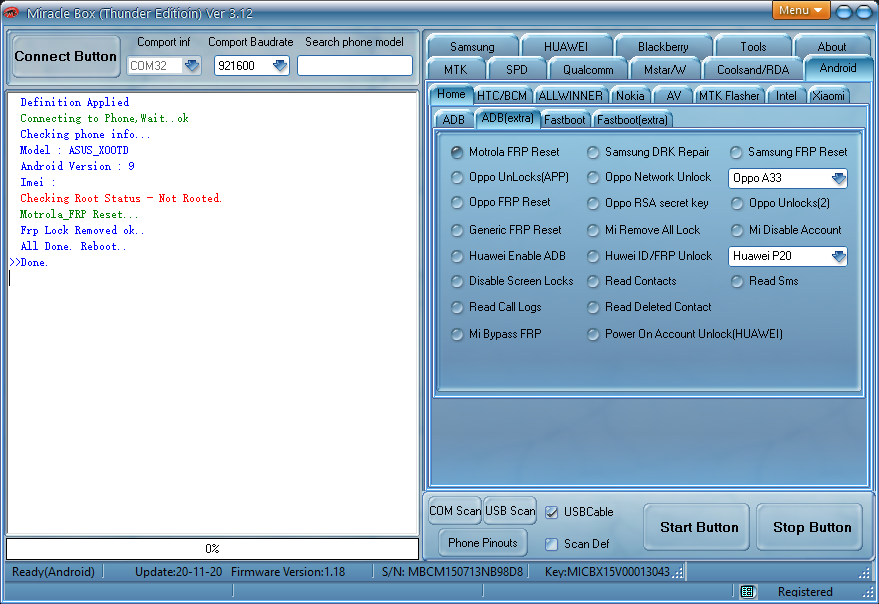The height and width of the screenshot is (604, 879).
Task: Switch to the ADB tab
Action: [x=454, y=119]
